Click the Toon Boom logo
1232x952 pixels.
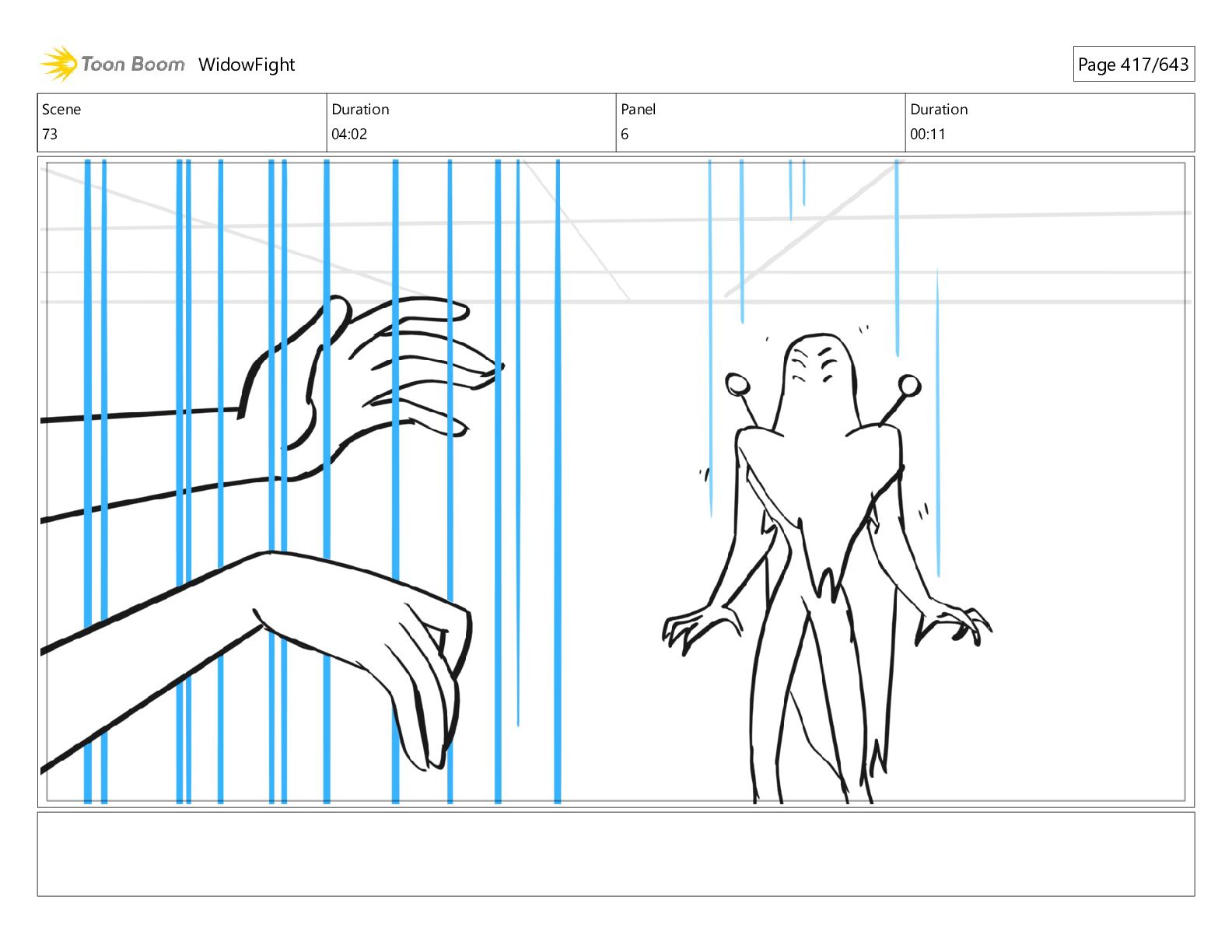pyautogui.click(x=112, y=64)
